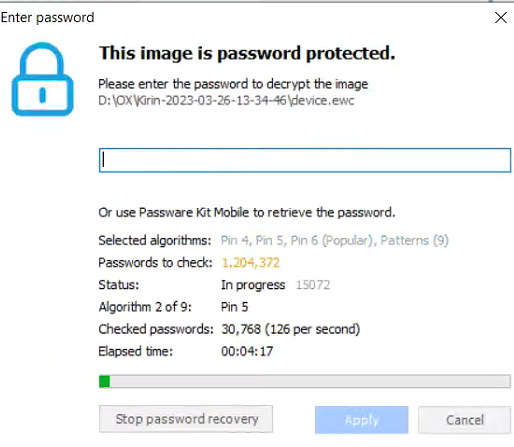Image resolution: width=514 pixels, height=447 pixels.
Task: Open the selected algorithms link
Action: (335, 240)
